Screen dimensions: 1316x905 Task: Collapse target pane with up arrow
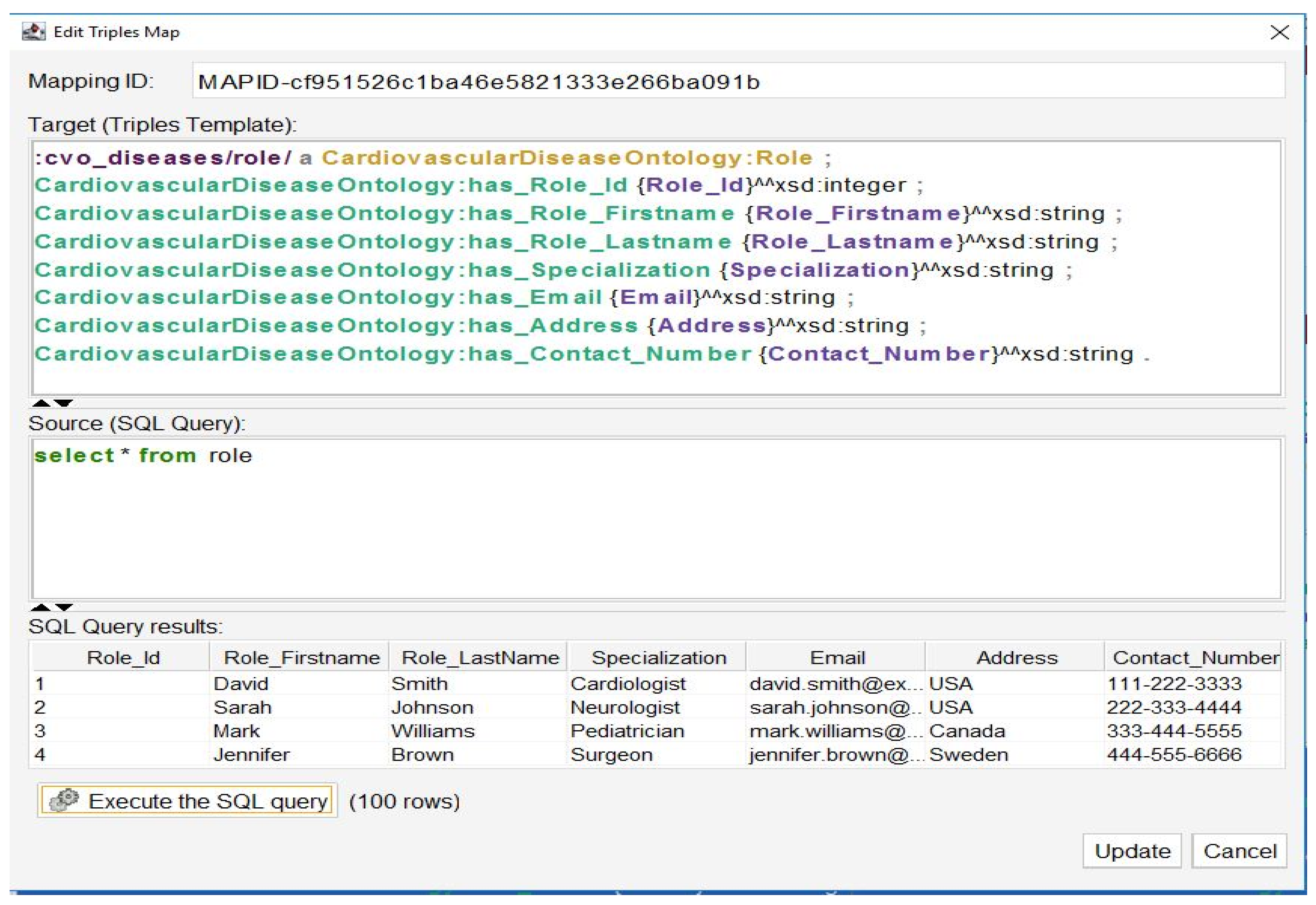click(x=41, y=403)
